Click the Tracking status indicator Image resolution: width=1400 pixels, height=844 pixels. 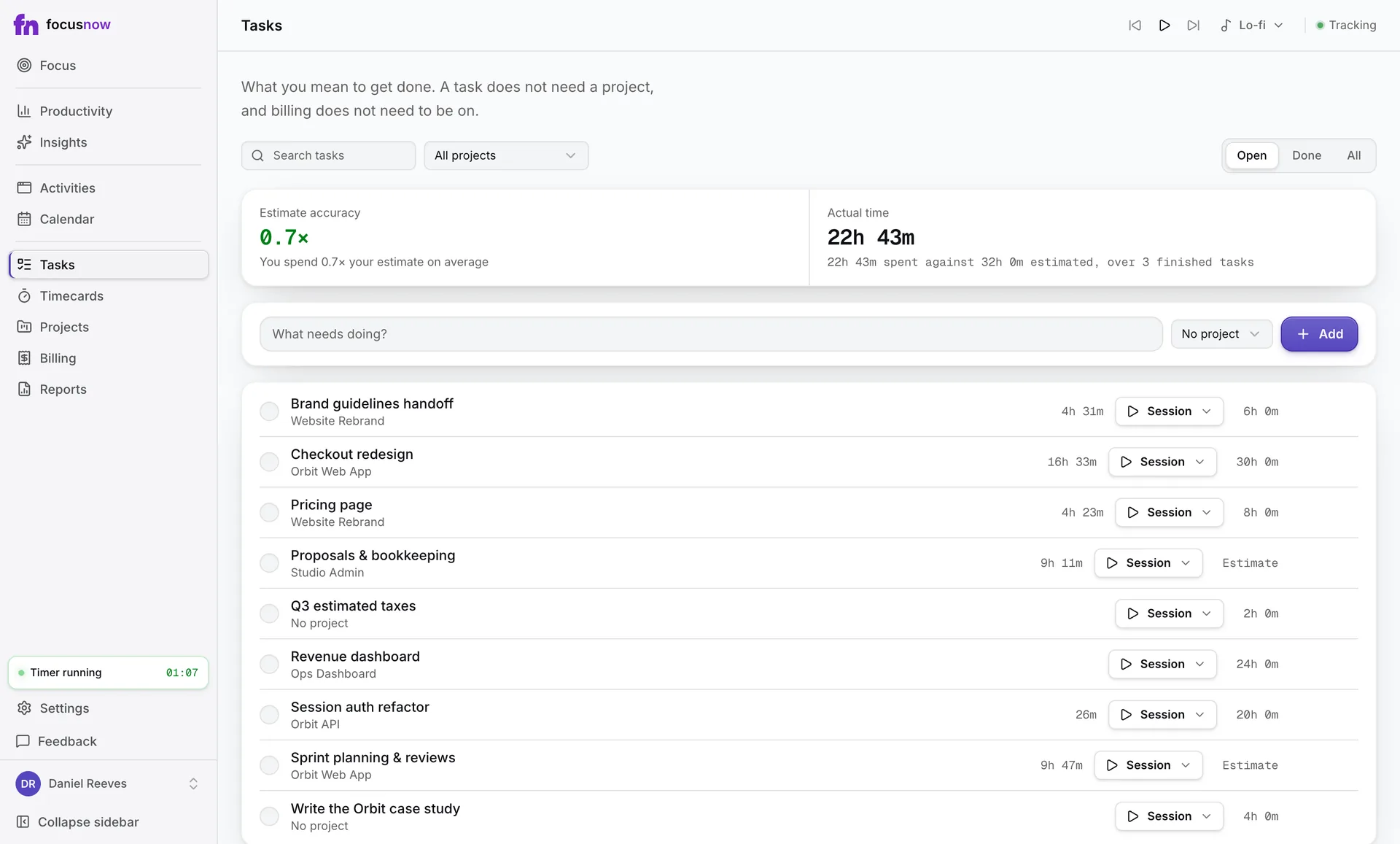tap(1346, 25)
